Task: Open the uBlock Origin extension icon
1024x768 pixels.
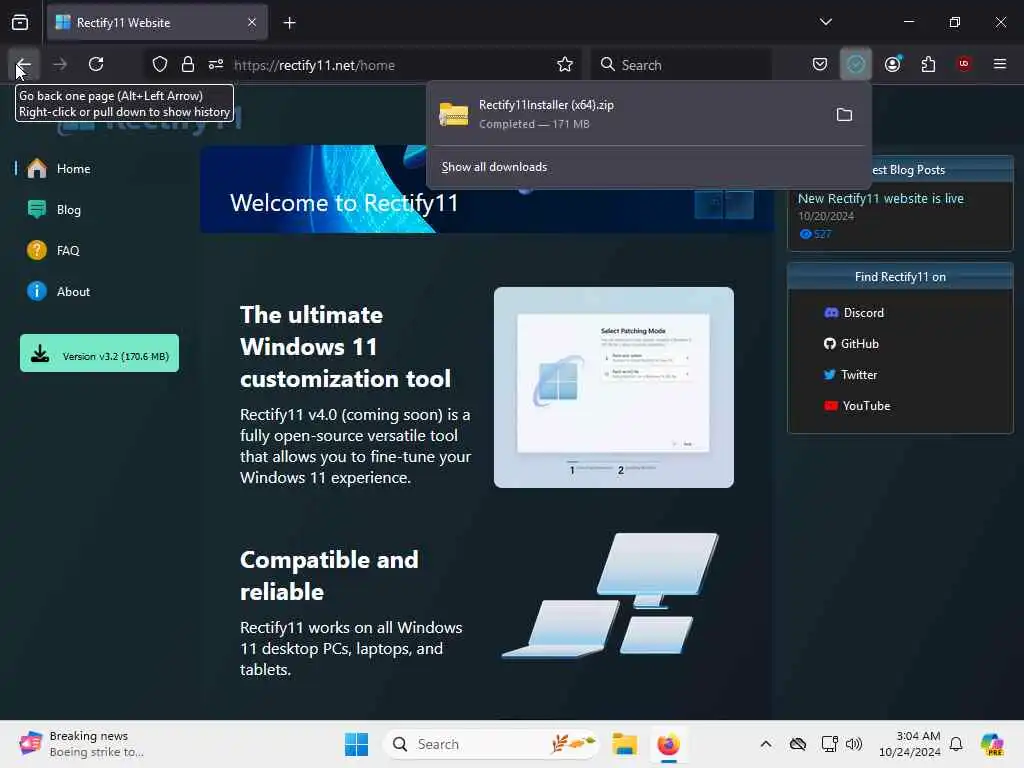Action: click(963, 64)
